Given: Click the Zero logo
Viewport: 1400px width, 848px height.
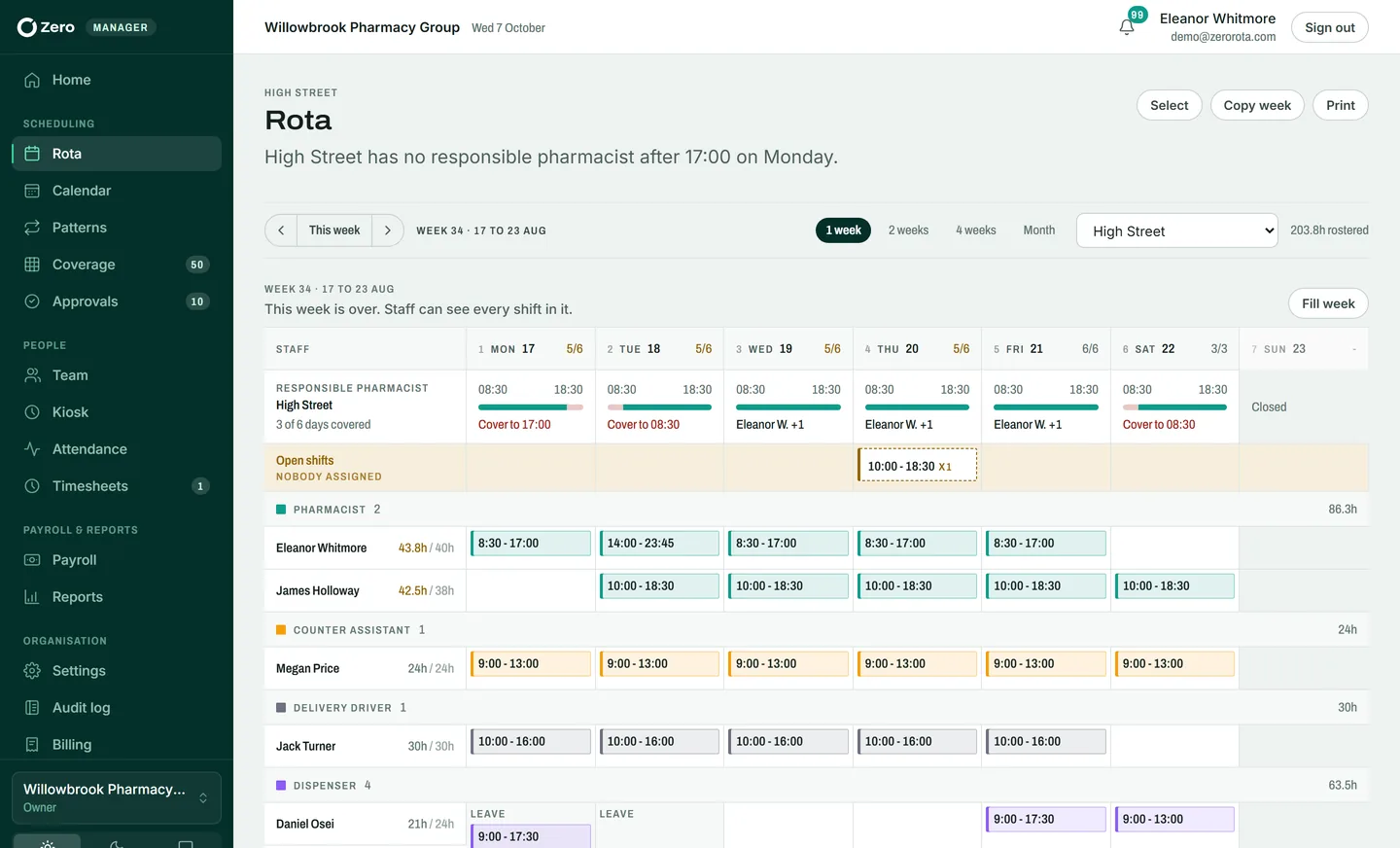Looking at the screenshot, I should [46, 27].
